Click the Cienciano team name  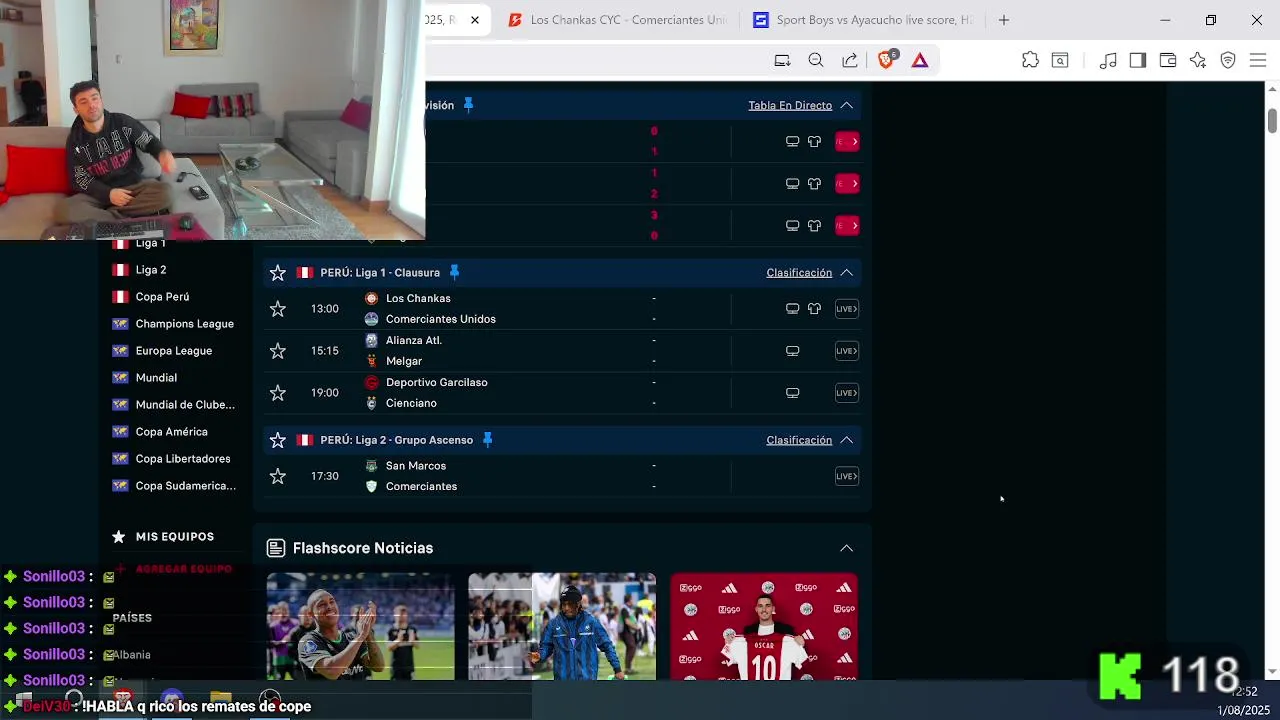(411, 403)
